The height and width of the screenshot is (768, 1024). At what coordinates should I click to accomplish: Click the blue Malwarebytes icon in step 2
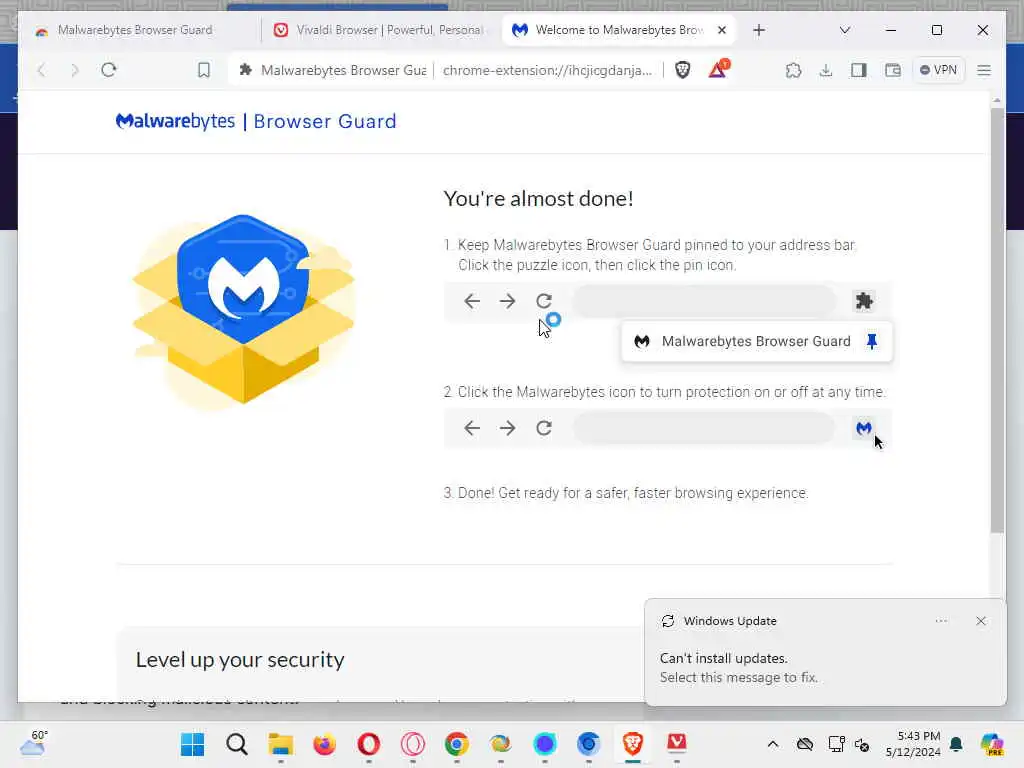(863, 428)
